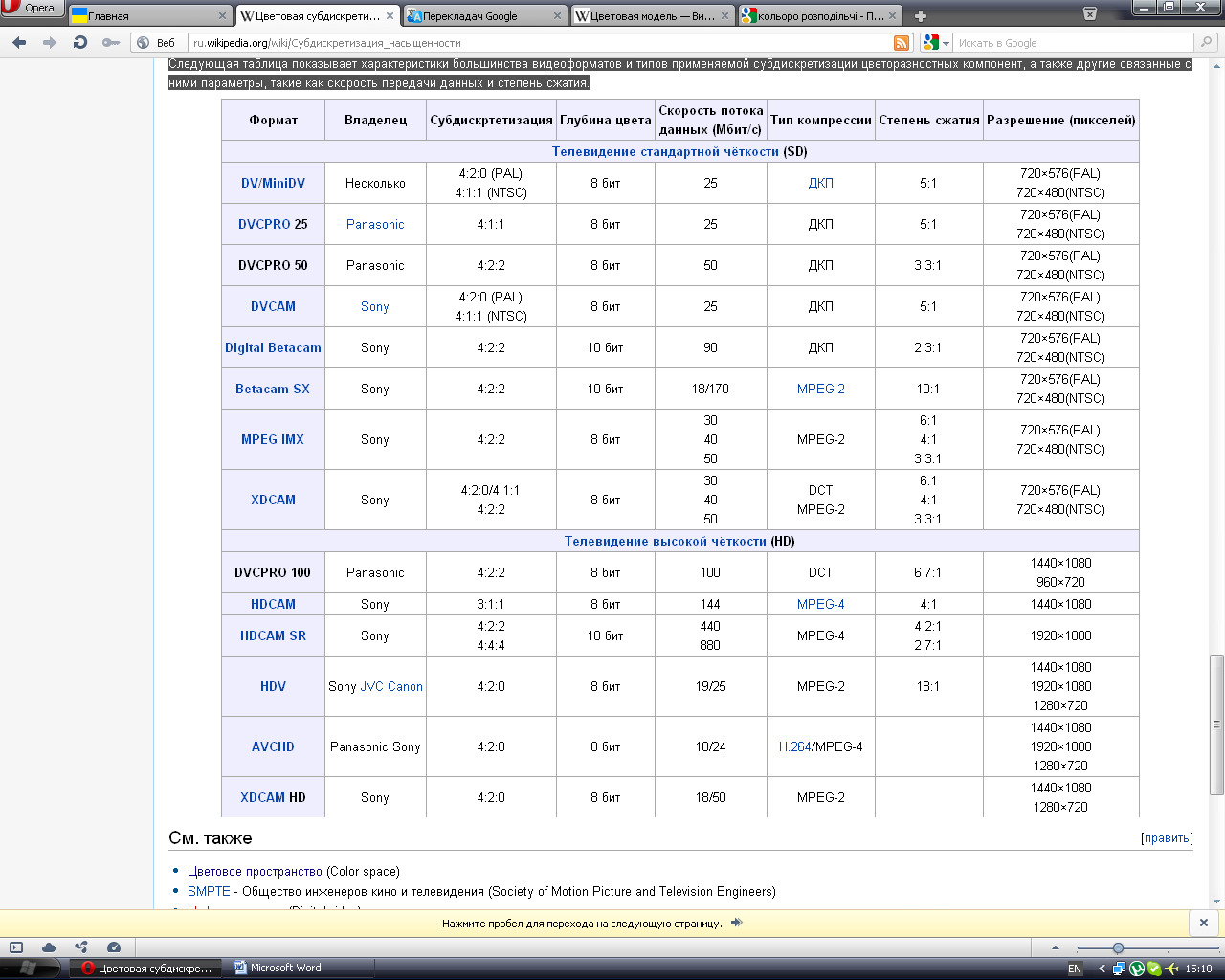Switch to Цветовая субдискретизация tab
1225x980 pixels.
point(316,16)
